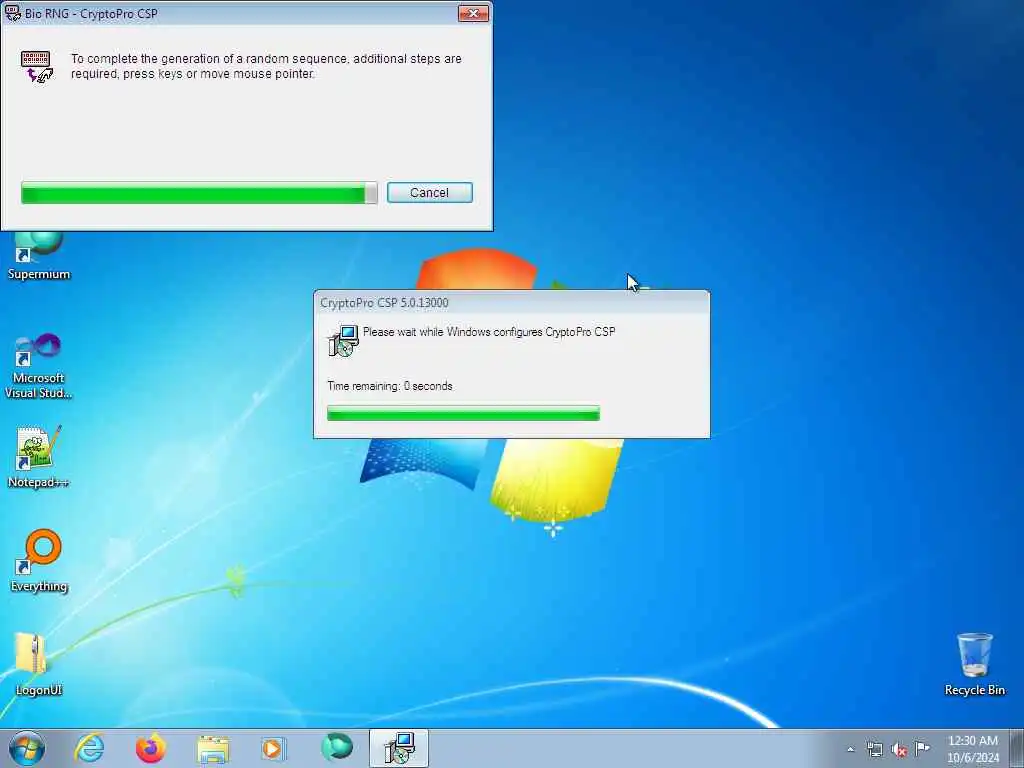The height and width of the screenshot is (768, 1024).
Task: Select the Notepad++ desktop icon
Action: click(39, 457)
